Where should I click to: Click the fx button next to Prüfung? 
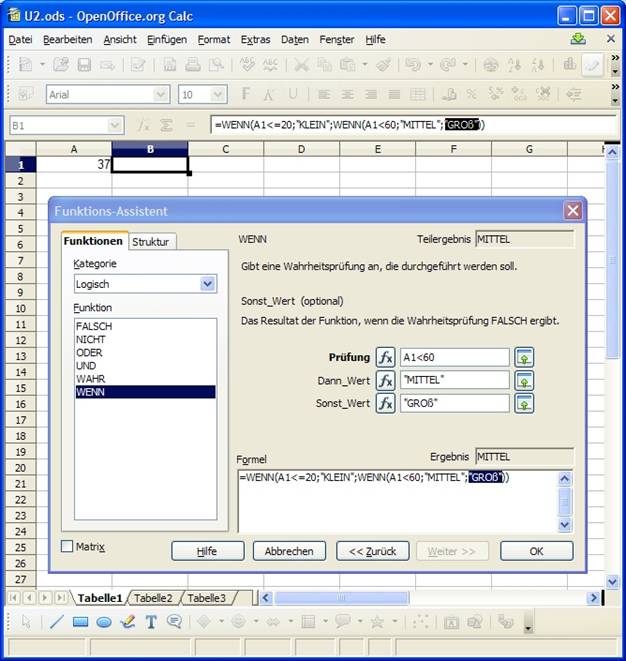(x=385, y=358)
